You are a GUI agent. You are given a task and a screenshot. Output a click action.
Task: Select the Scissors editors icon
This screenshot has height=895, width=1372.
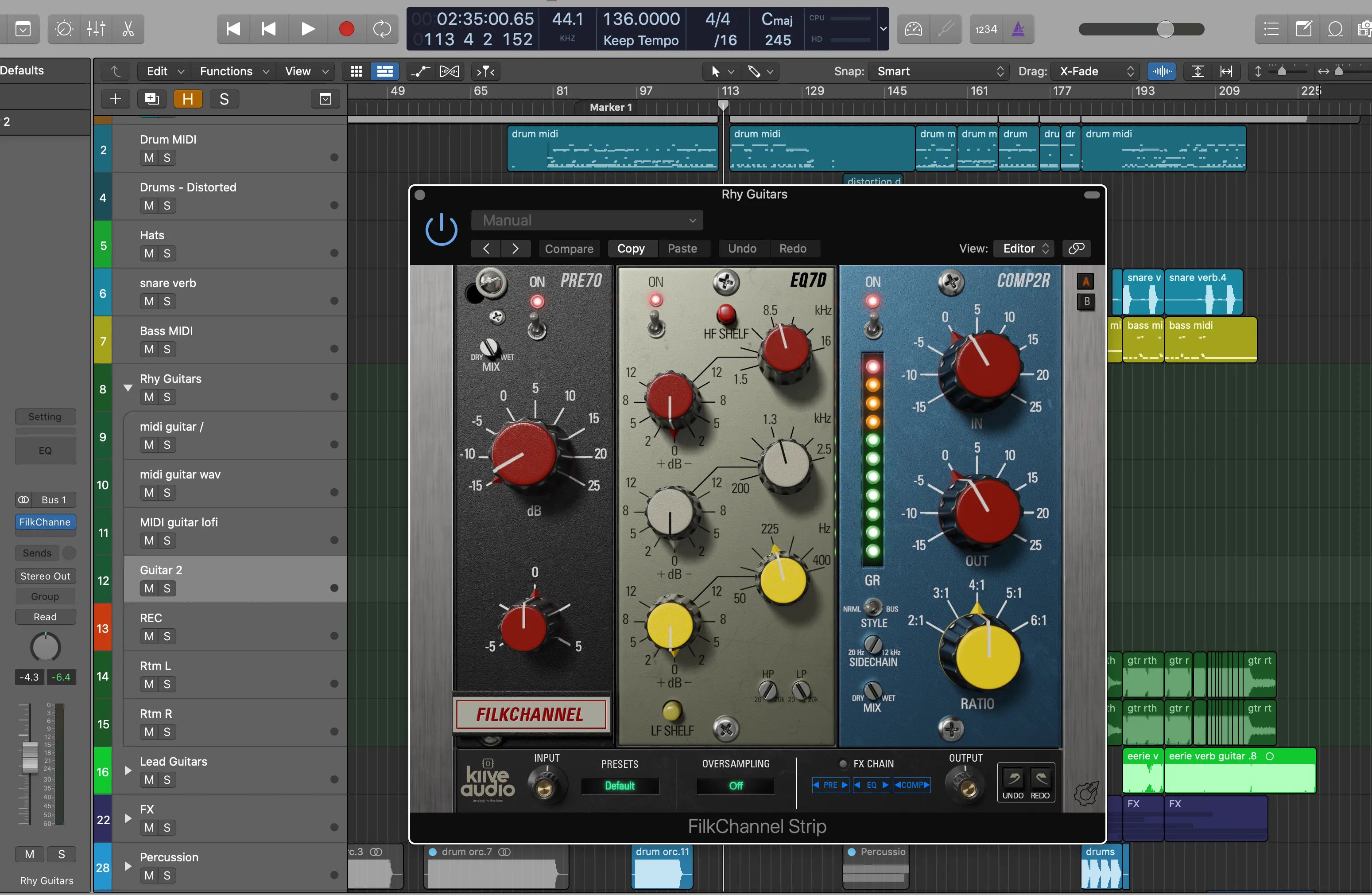[x=128, y=29]
